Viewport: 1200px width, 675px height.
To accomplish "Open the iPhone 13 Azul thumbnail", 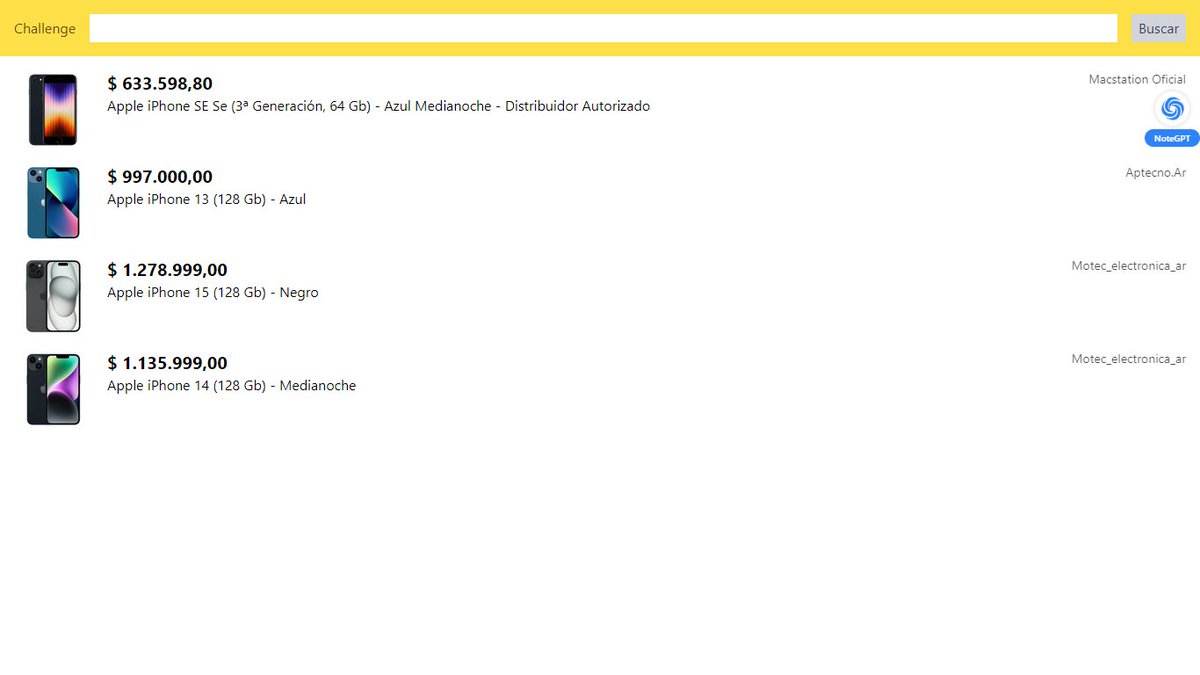I will pos(53,203).
